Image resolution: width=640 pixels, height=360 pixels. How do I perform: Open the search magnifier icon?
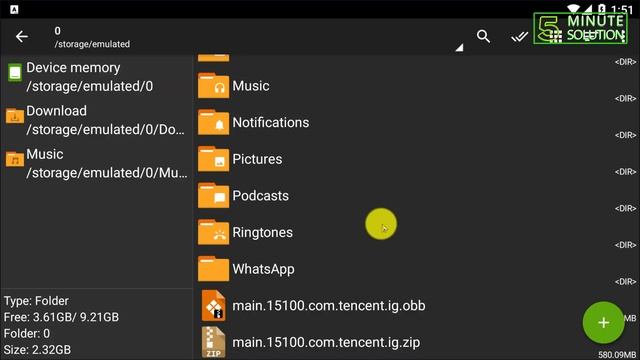click(x=483, y=37)
